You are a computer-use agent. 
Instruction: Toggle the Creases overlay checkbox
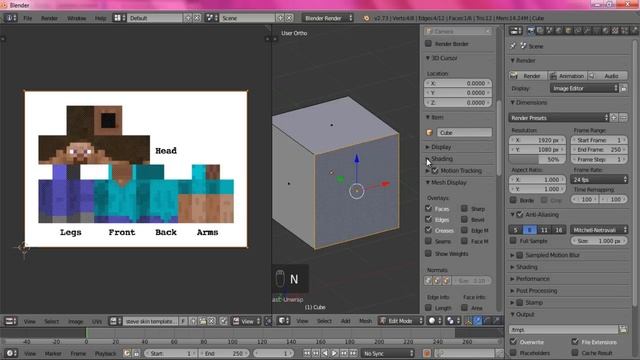pyautogui.click(x=428, y=230)
